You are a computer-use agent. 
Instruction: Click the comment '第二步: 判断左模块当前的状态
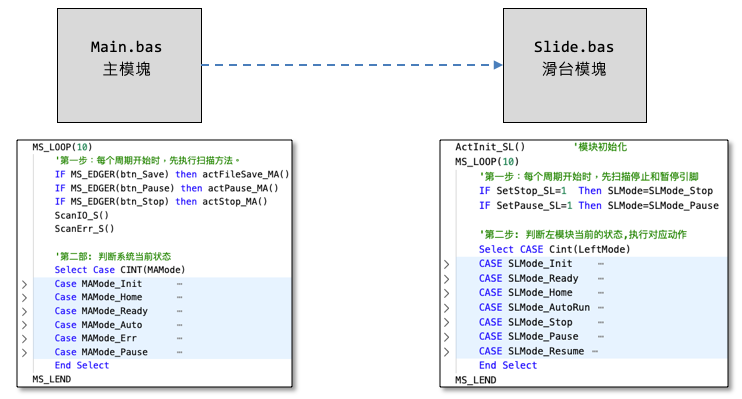point(583,235)
